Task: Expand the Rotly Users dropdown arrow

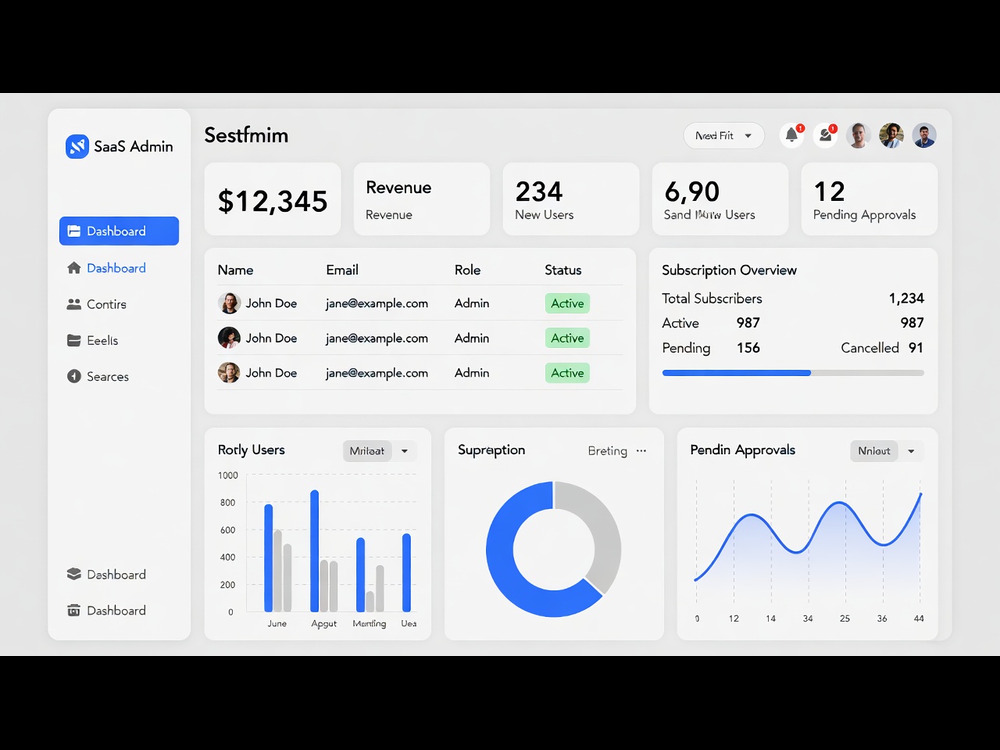Action: coord(404,451)
